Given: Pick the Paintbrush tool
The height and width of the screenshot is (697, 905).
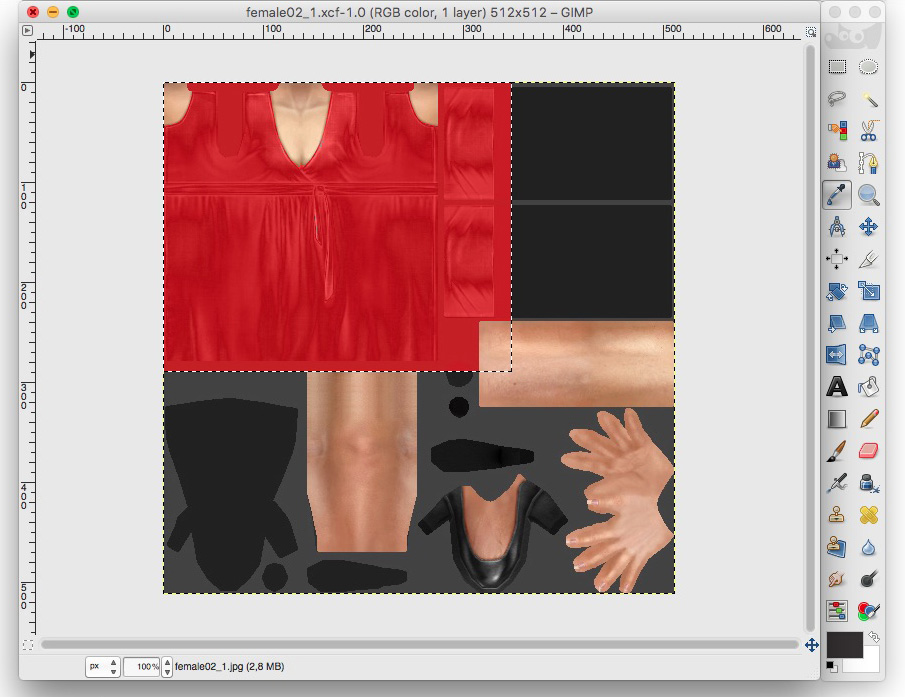Looking at the screenshot, I should pyautogui.click(x=837, y=451).
